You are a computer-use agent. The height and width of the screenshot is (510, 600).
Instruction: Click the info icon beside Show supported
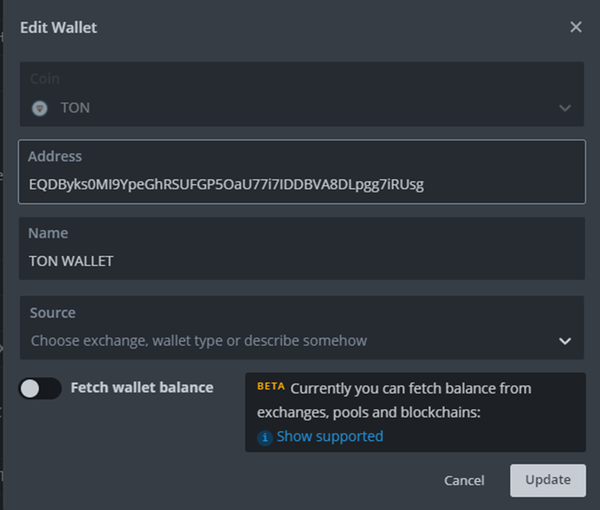point(264,437)
